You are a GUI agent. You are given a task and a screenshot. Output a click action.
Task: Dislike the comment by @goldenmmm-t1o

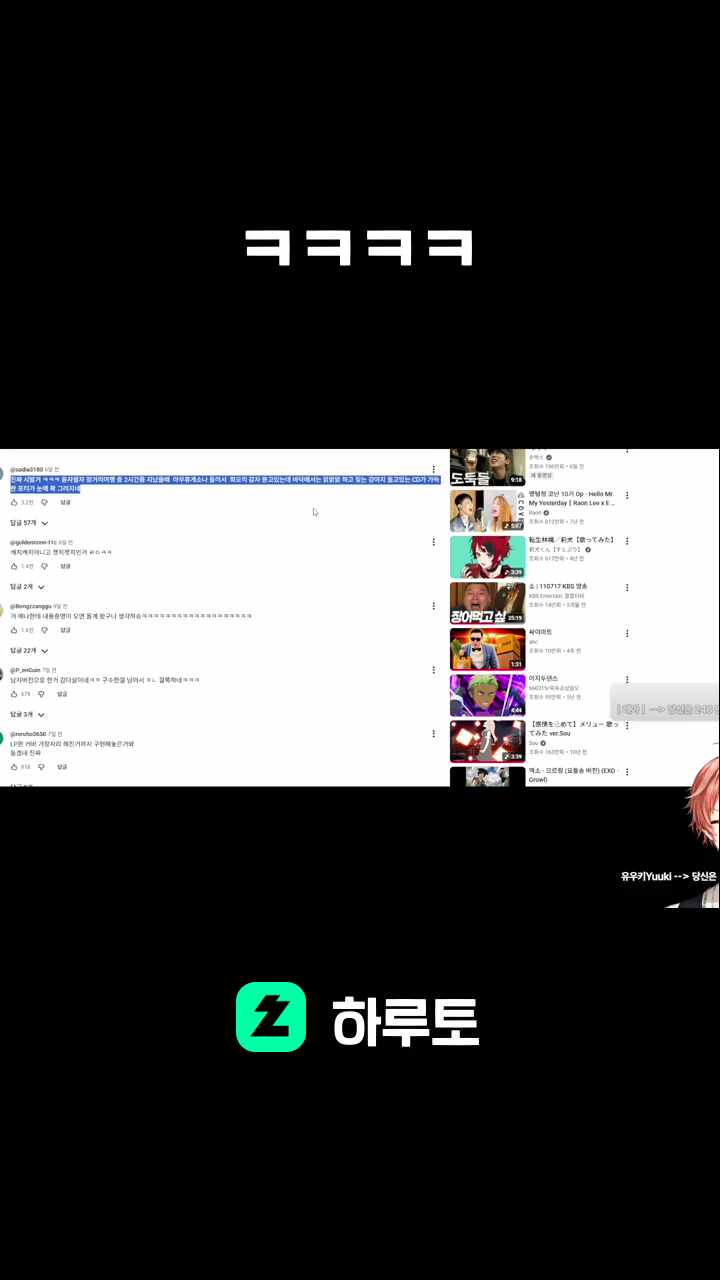[x=44, y=566]
